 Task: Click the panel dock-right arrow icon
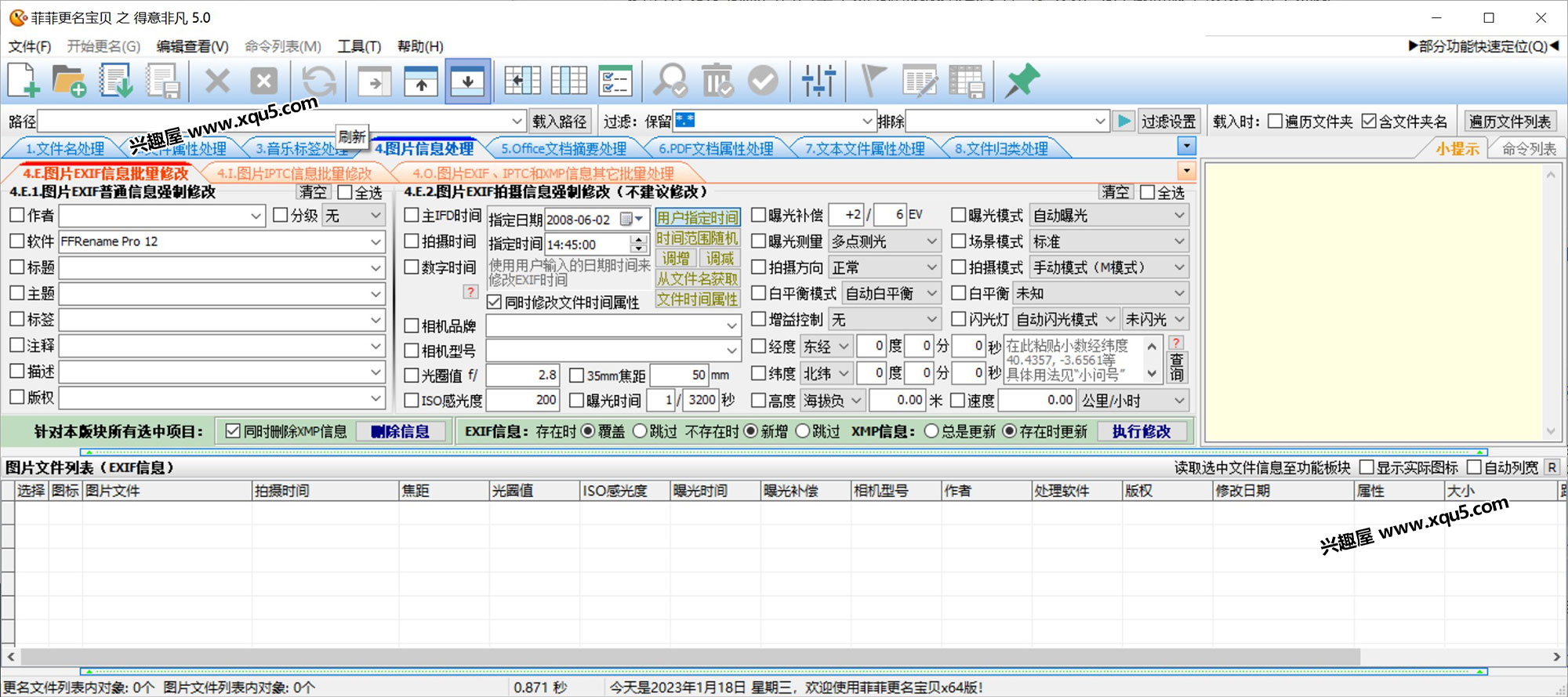point(375,82)
